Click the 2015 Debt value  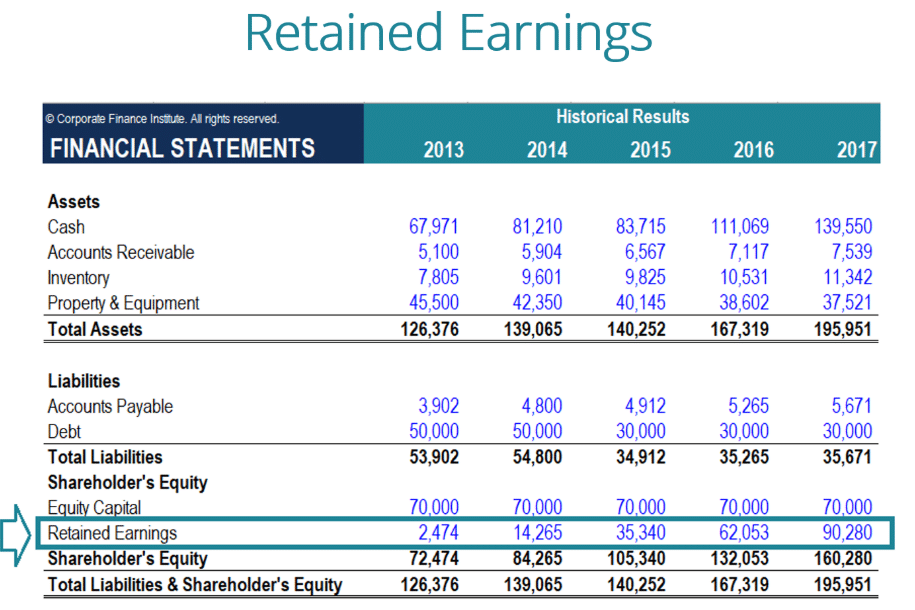tap(641, 431)
